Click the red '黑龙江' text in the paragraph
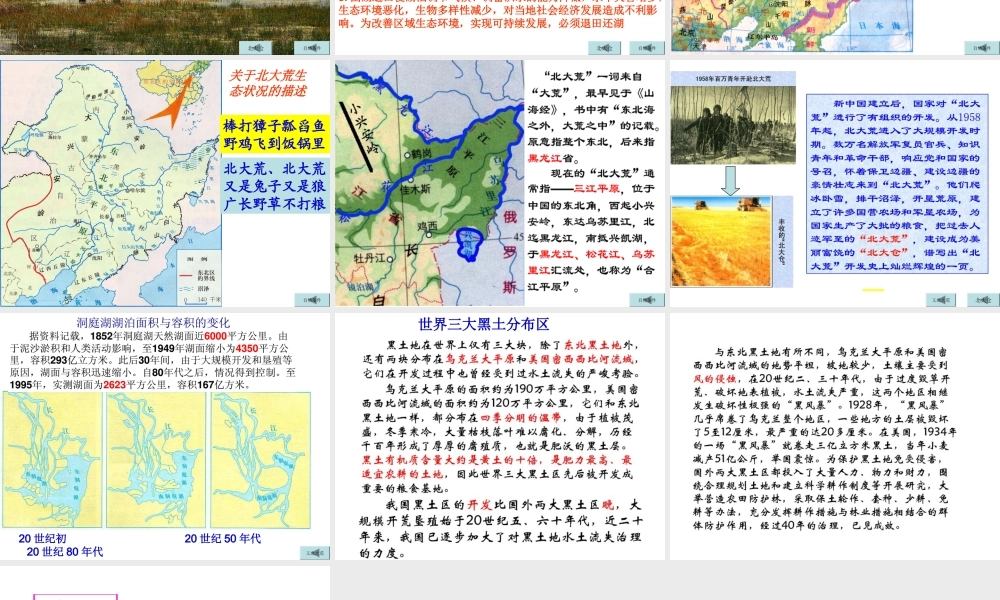This screenshot has width=1000, height=600. 545,157
